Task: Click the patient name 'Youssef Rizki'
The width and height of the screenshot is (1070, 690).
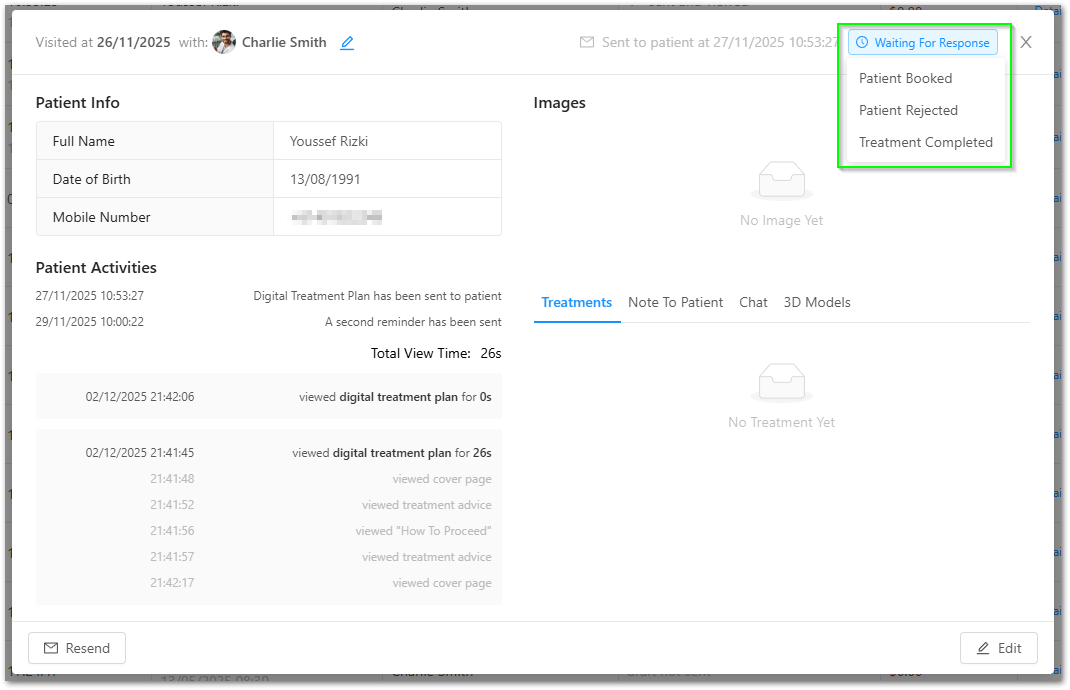Action: pyautogui.click(x=329, y=141)
